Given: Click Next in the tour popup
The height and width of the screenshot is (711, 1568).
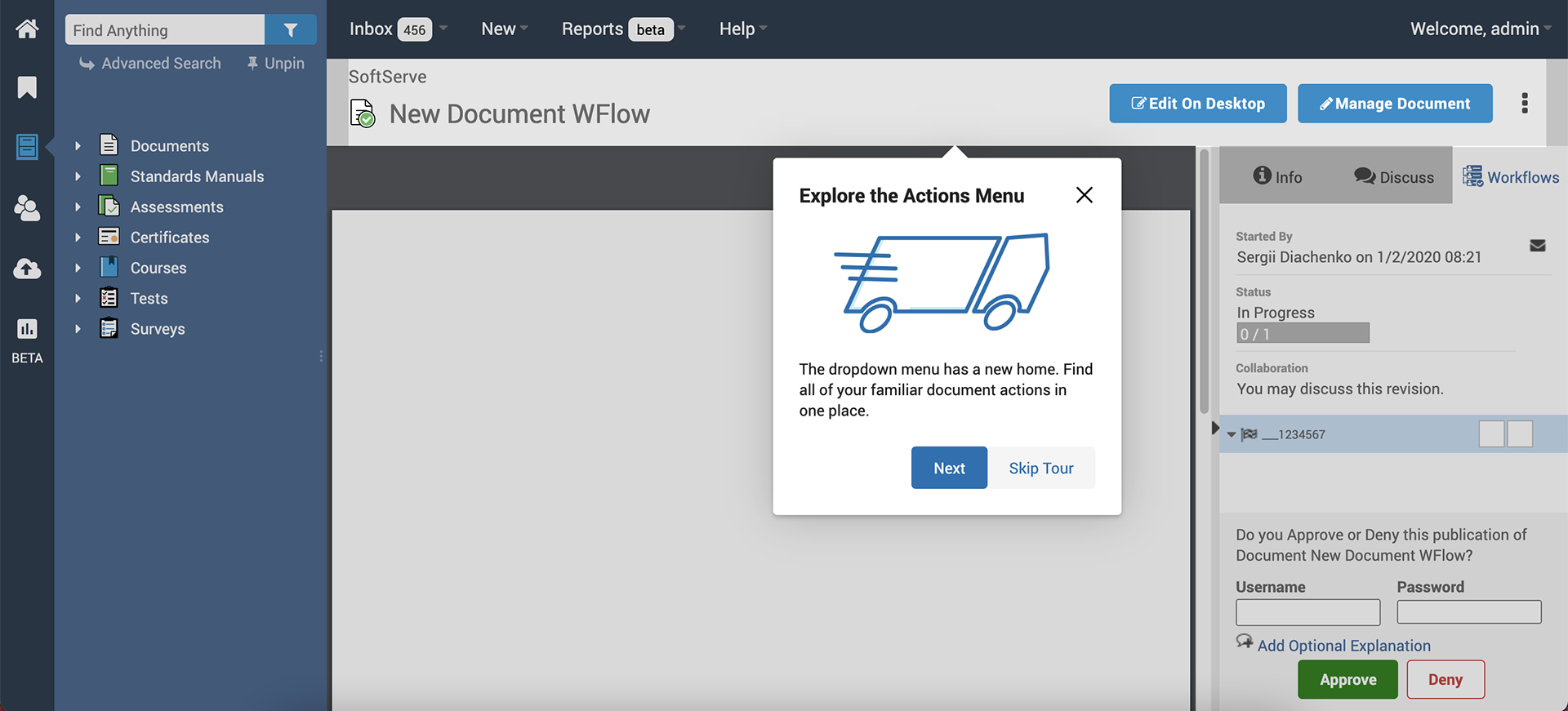Looking at the screenshot, I should click(949, 468).
